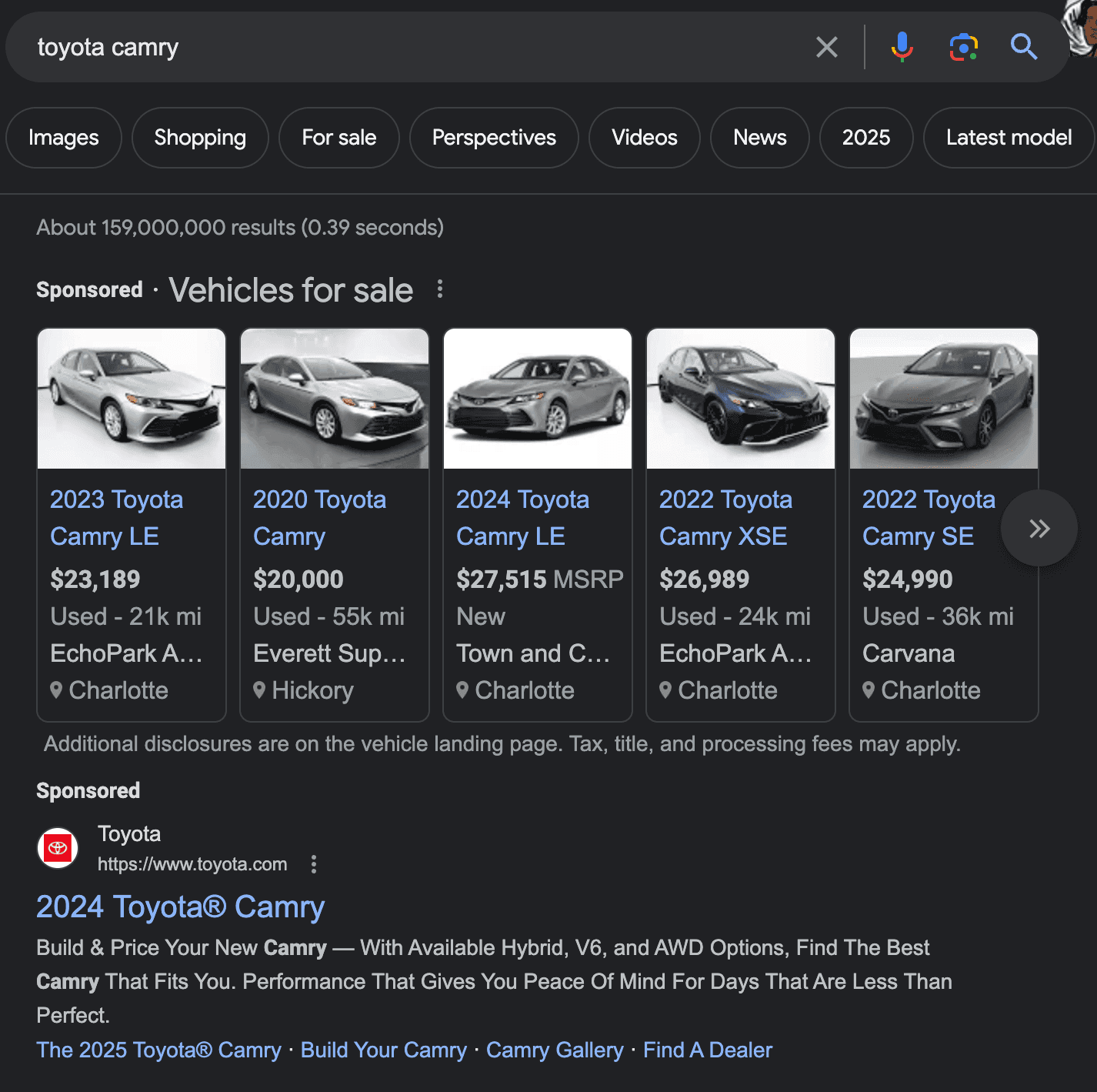Open the menu next to Vehicles for sale
Screen dimensions: 1097x1092
click(441, 290)
